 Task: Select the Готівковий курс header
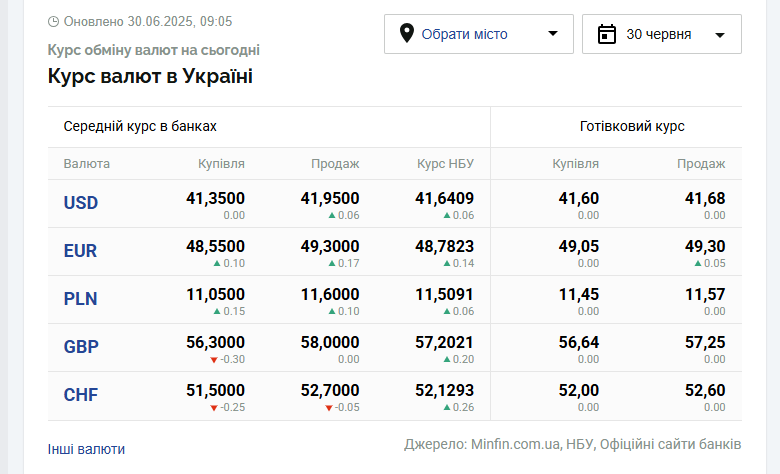(x=632, y=126)
